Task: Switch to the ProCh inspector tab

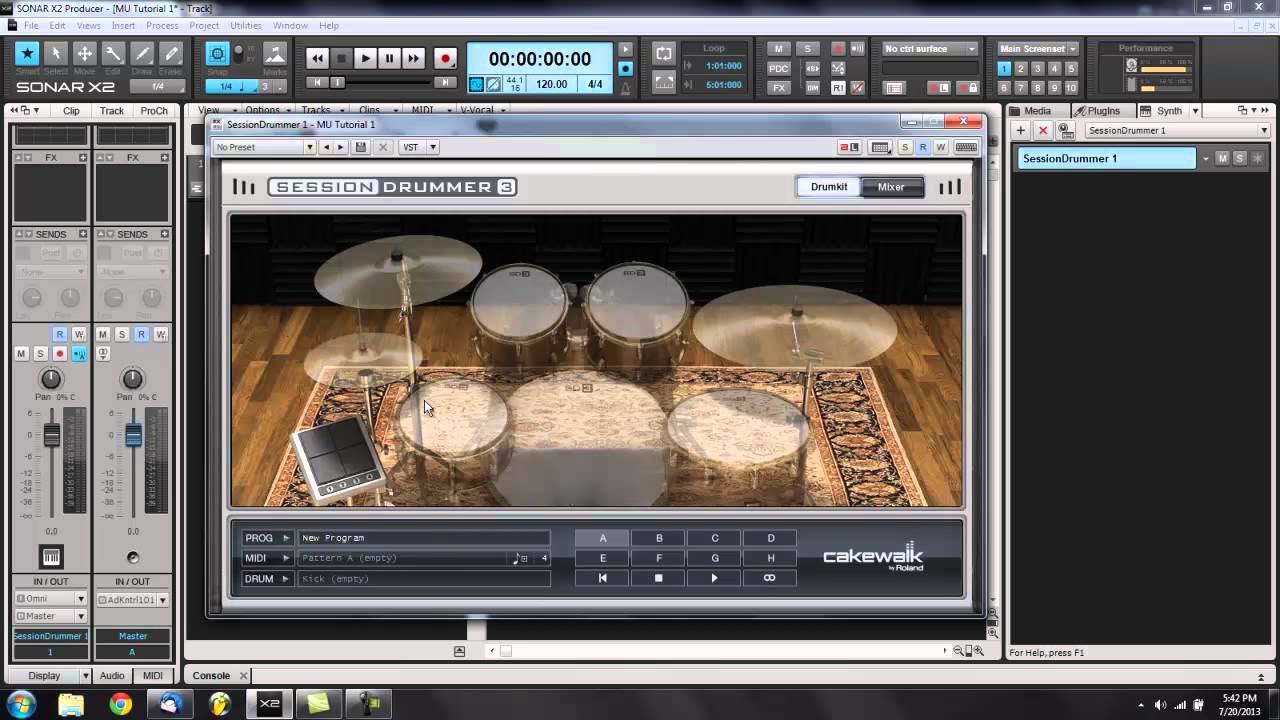Action: (x=154, y=111)
